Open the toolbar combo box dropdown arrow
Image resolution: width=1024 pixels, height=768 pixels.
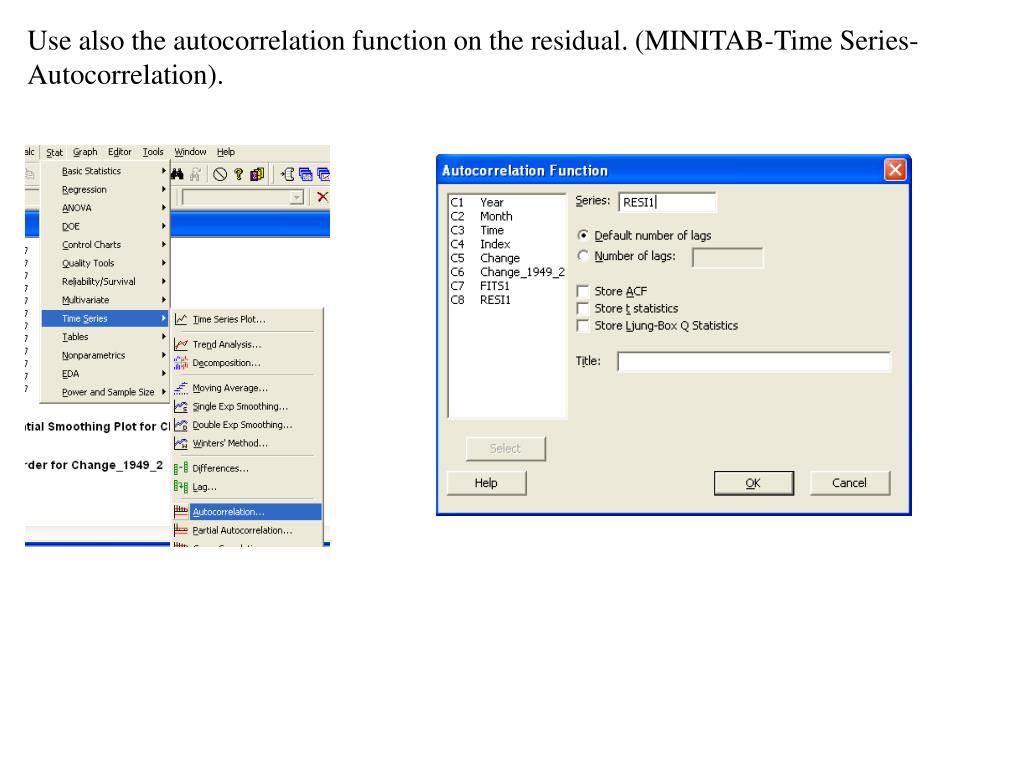click(x=296, y=197)
